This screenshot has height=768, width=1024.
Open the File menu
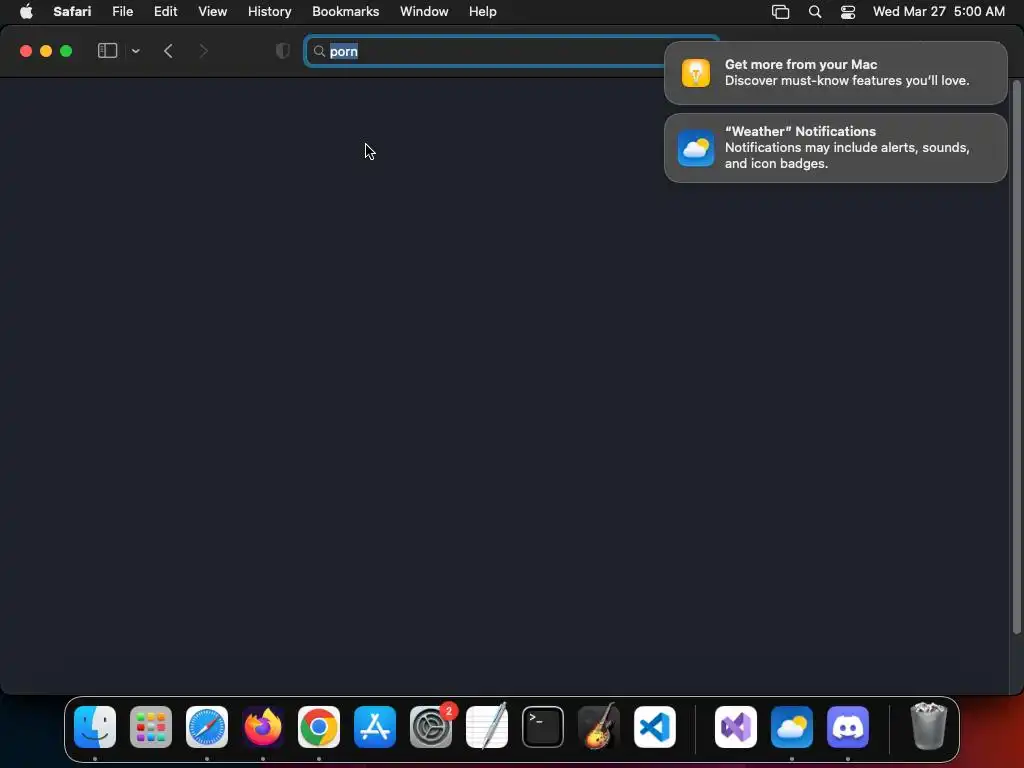coord(122,11)
